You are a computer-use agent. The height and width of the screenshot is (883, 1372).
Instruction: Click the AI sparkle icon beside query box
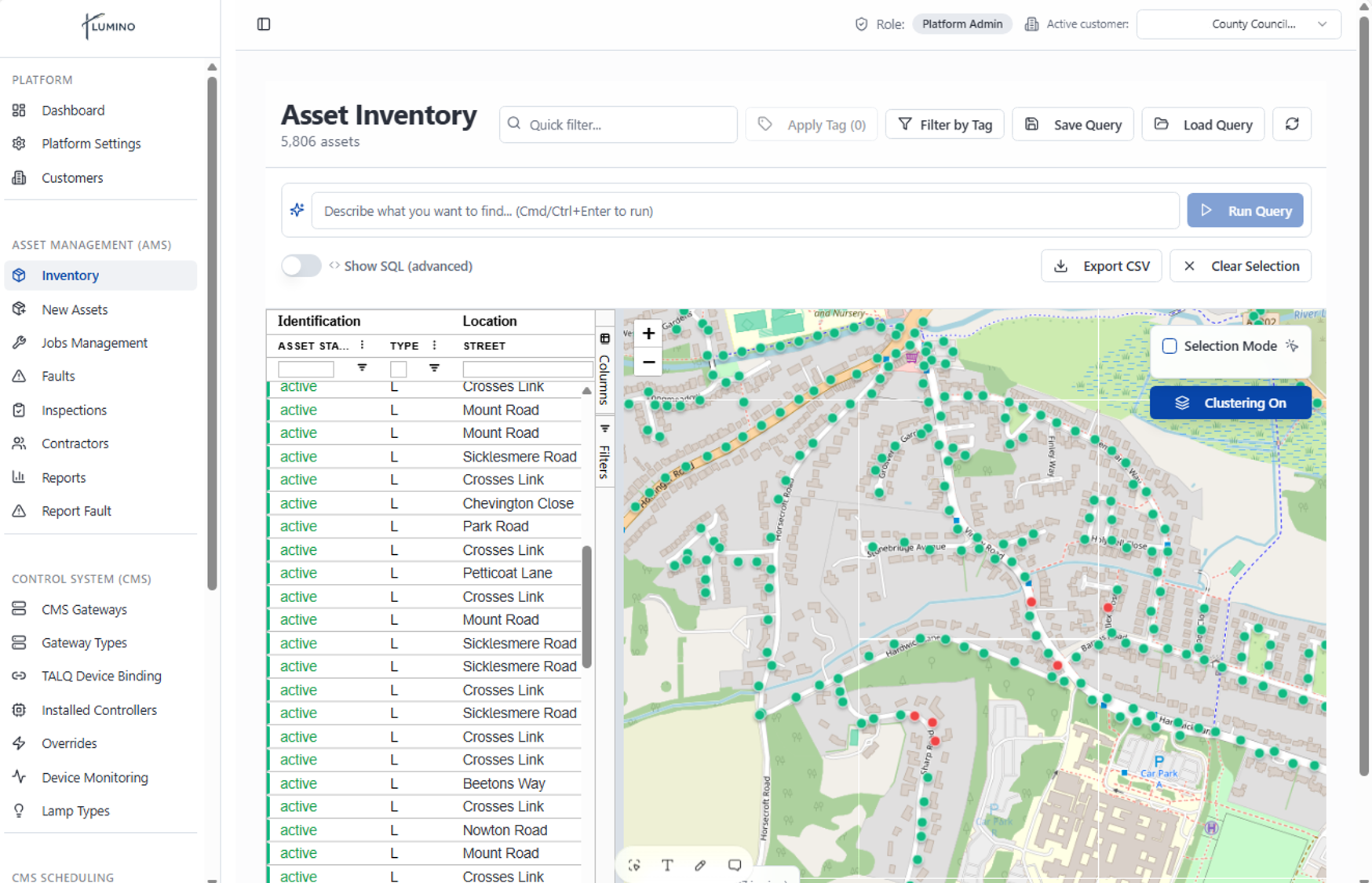pyautogui.click(x=297, y=210)
